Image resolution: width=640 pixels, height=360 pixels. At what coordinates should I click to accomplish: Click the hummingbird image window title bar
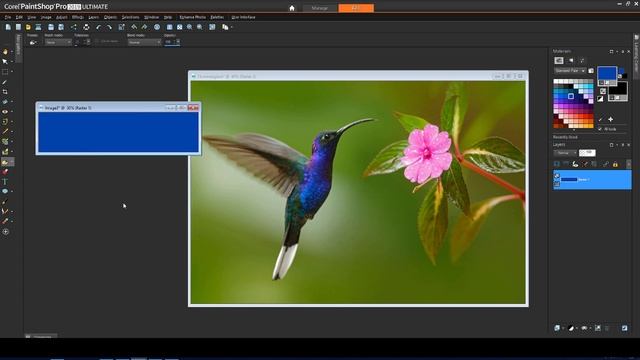[x=358, y=76]
